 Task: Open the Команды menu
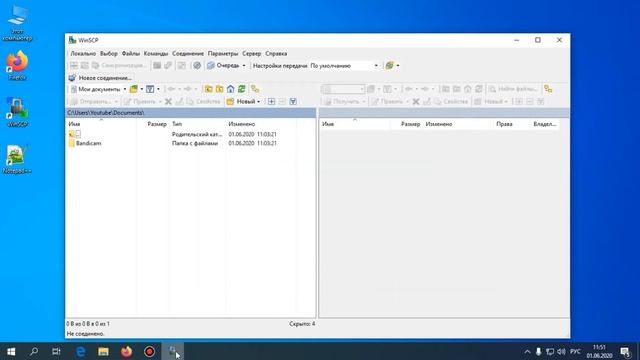click(x=156, y=53)
